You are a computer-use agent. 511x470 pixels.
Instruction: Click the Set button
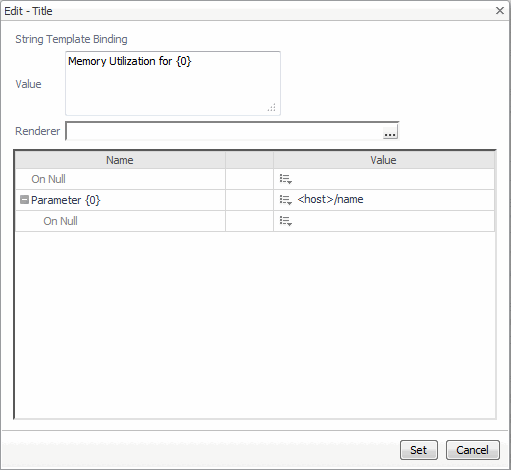[x=419, y=450]
